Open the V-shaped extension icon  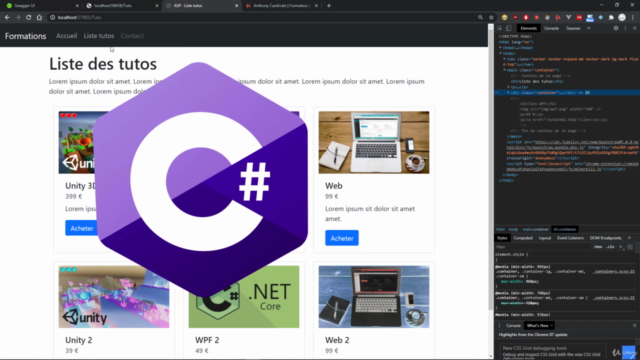(569, 18)
